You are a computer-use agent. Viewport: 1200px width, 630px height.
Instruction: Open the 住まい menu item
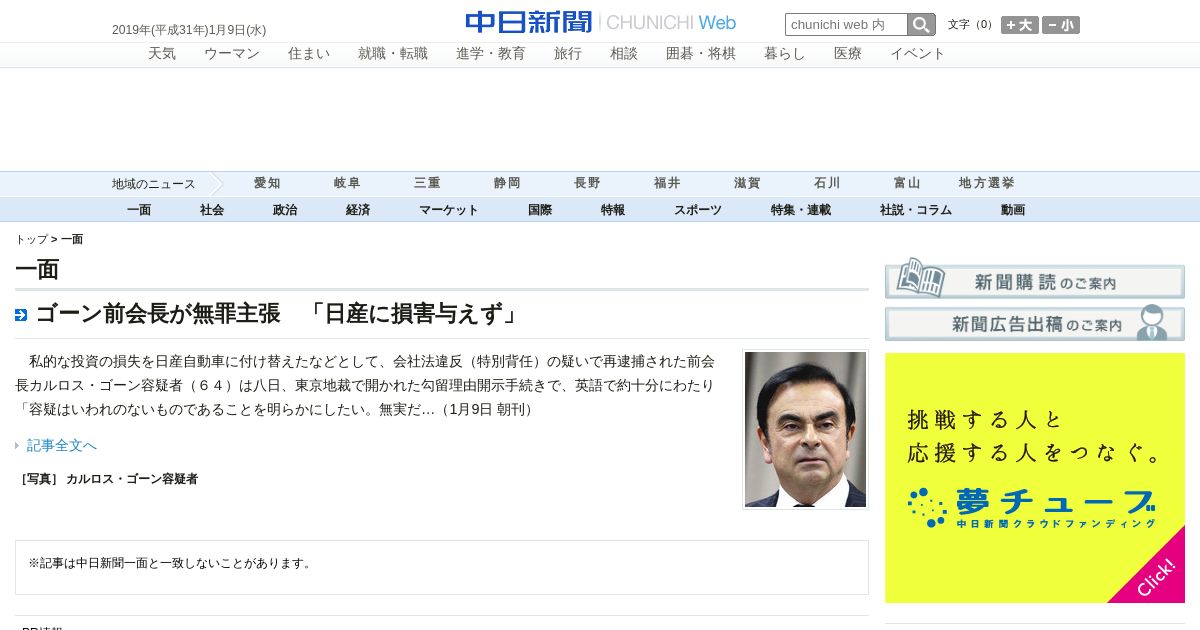(x=309, y=54)
